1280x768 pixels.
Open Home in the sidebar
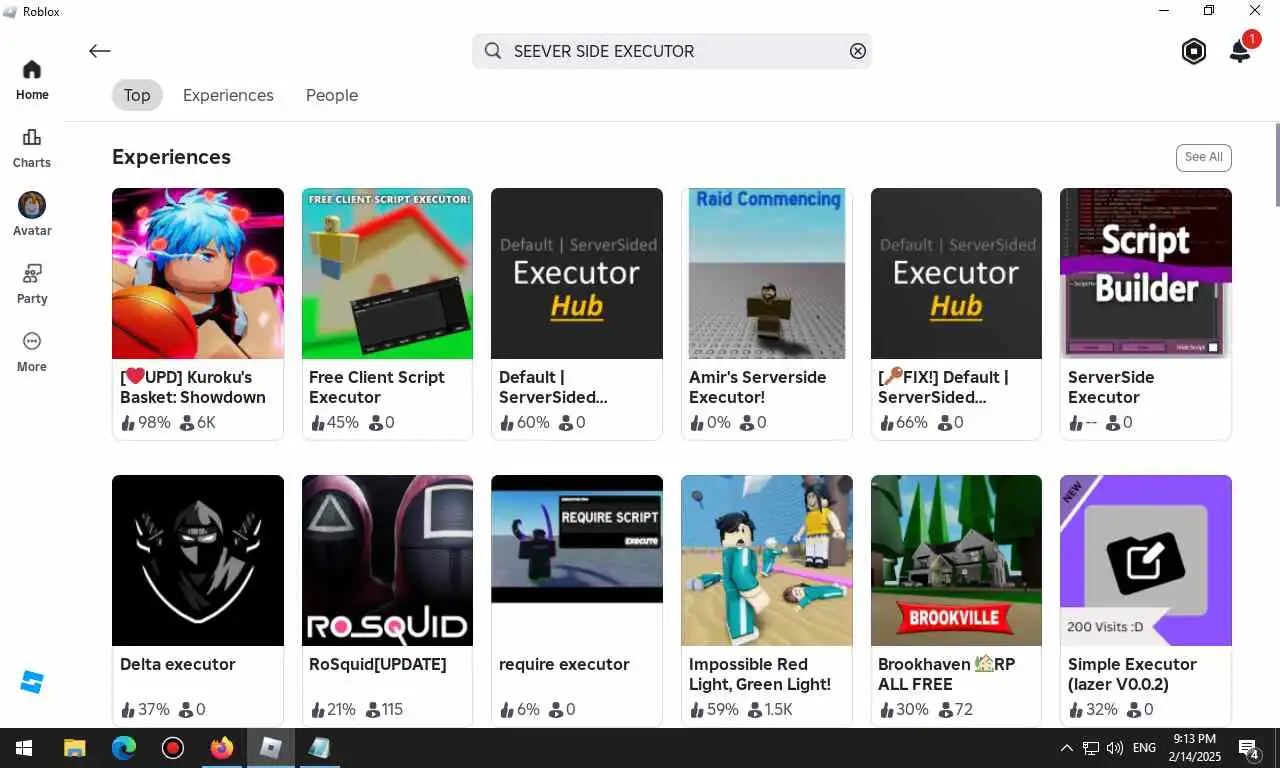(x=32, y=80)
